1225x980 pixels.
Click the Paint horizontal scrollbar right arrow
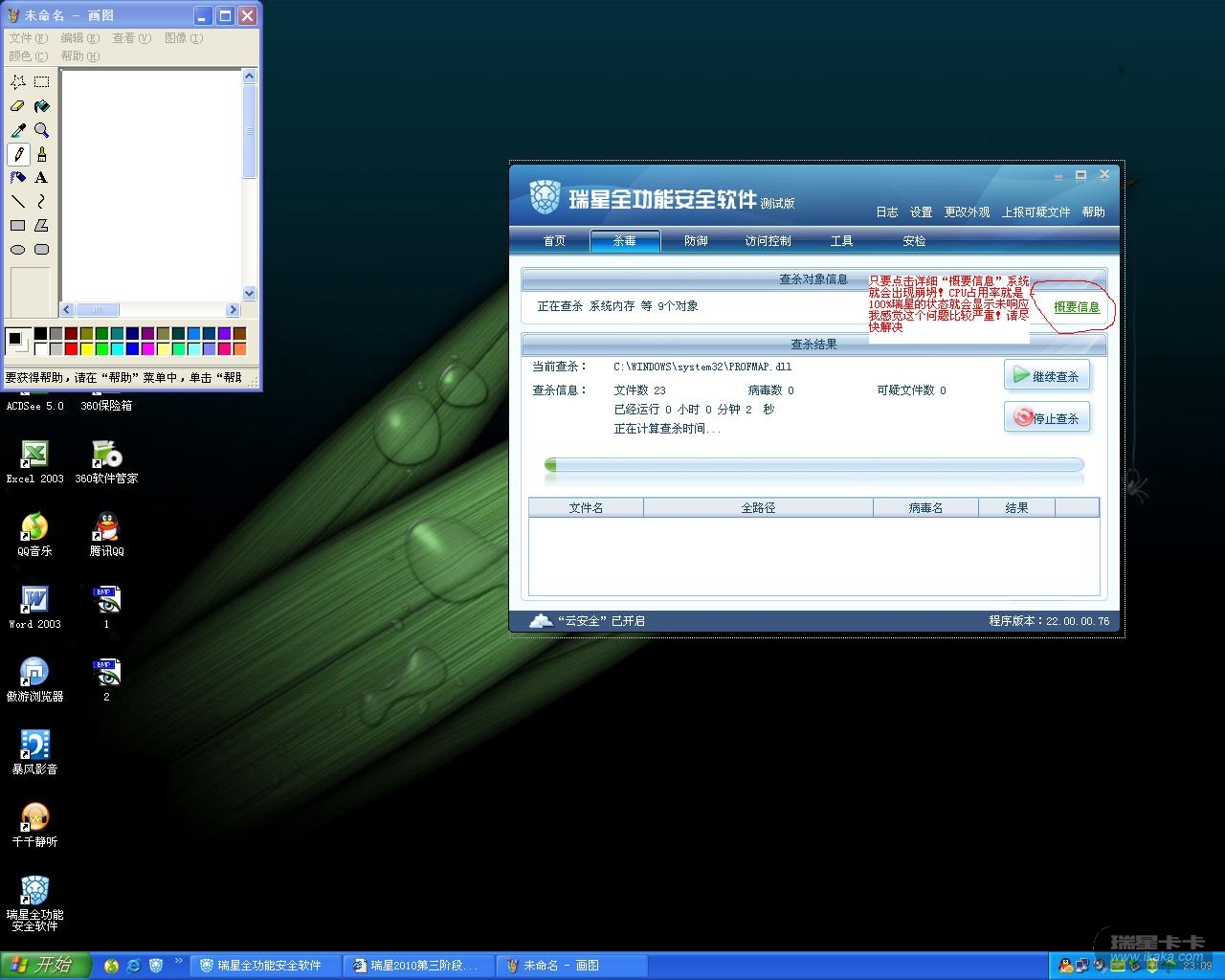pos(233,310)
